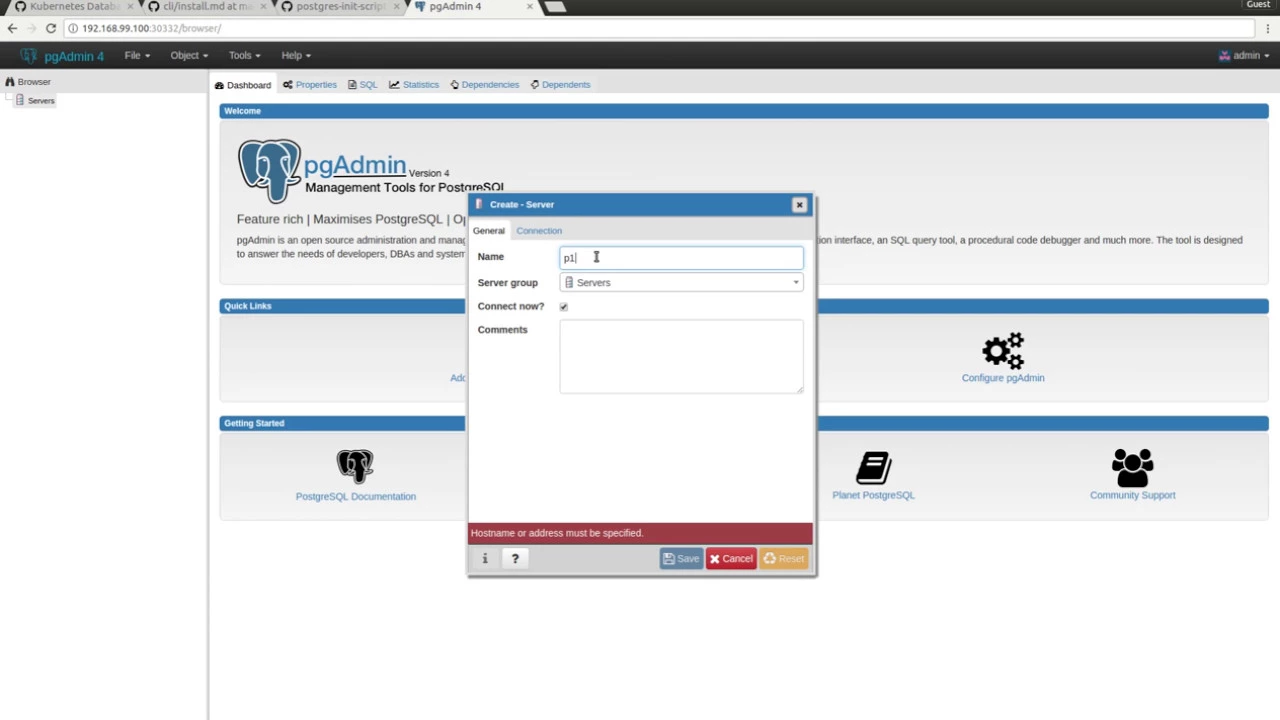The image size is (1280, 720).
Task: Open the Object menu
Action: 189,55
